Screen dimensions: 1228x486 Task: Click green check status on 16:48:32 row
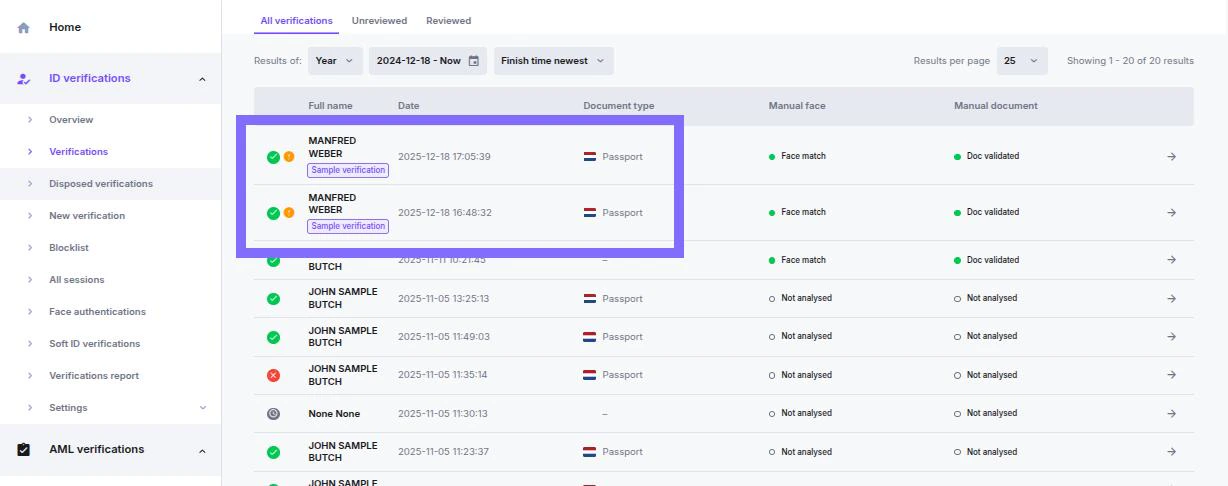(273, 213)
